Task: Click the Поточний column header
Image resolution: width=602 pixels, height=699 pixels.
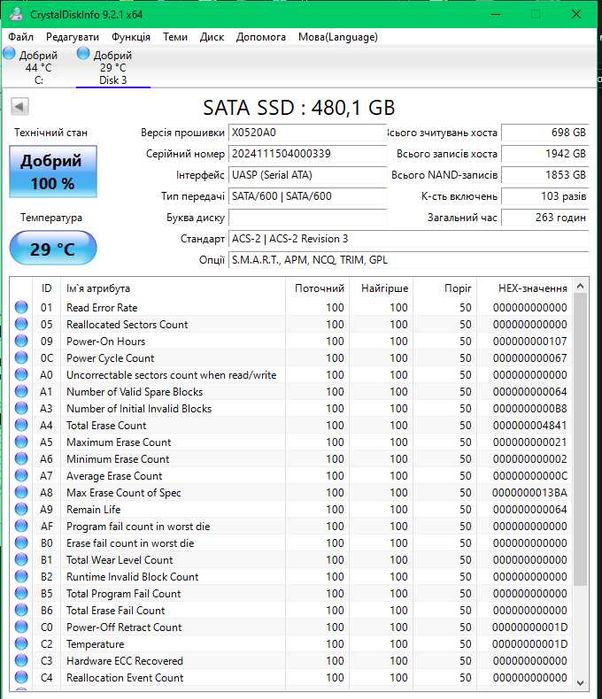Action: click(317, 288)
